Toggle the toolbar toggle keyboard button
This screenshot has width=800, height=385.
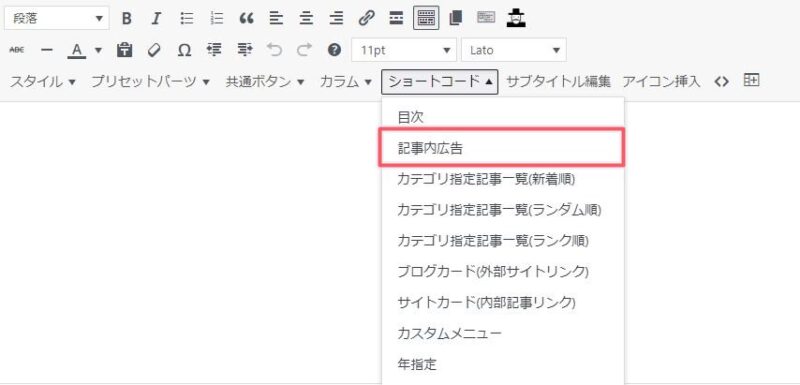click(426, 19)
